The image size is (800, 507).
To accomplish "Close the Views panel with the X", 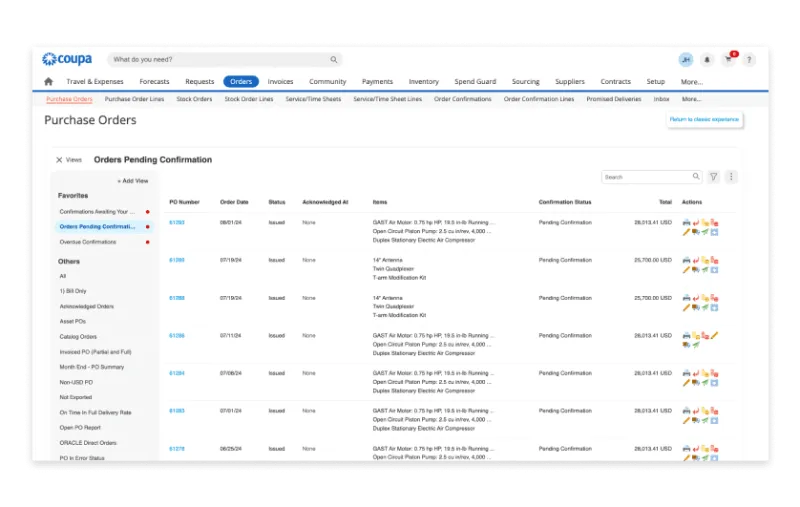I will pyautogui.click(x=59, y=160).
